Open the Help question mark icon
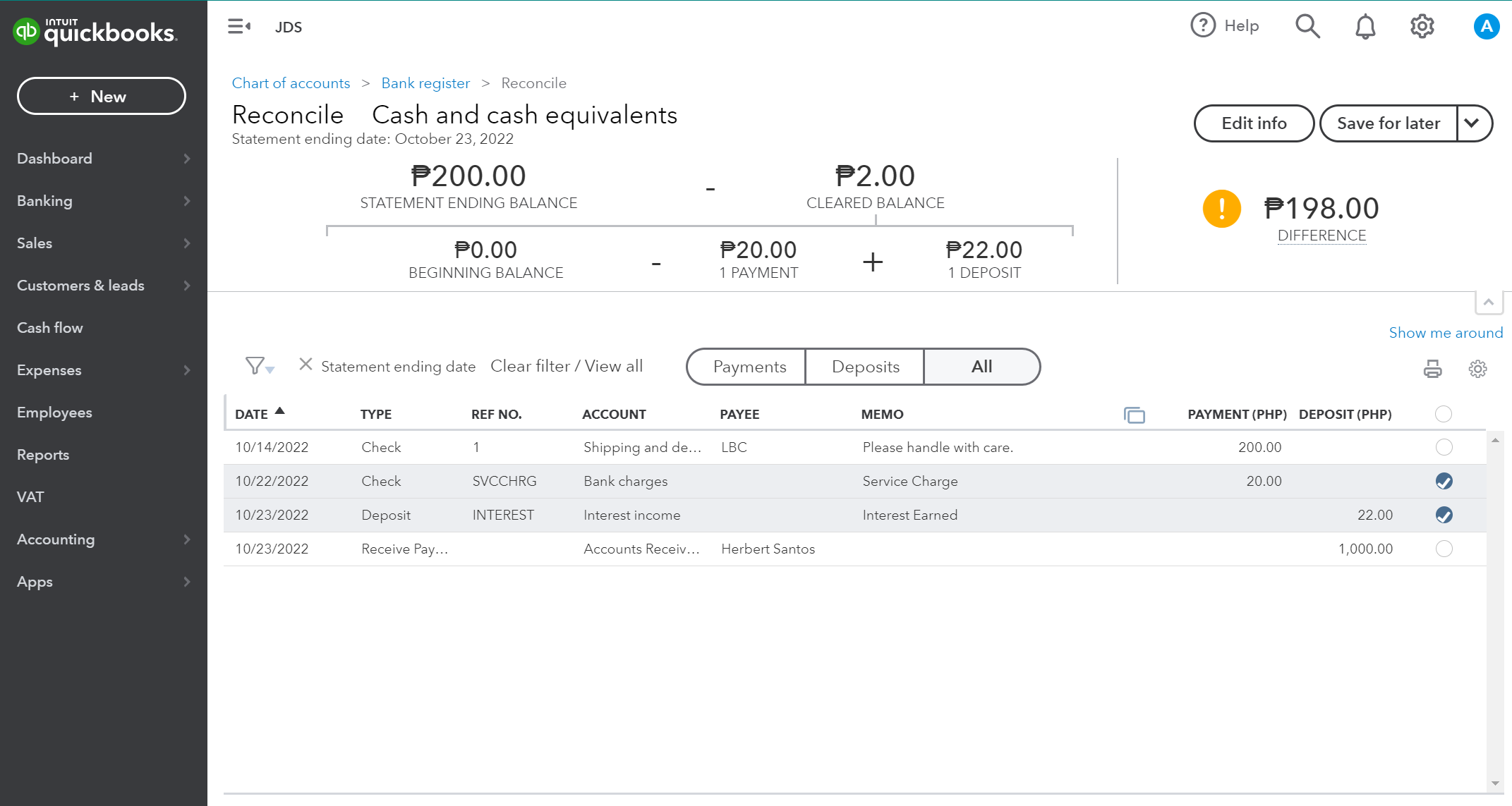This screenshot has width=1512, height=806. 1203,25
